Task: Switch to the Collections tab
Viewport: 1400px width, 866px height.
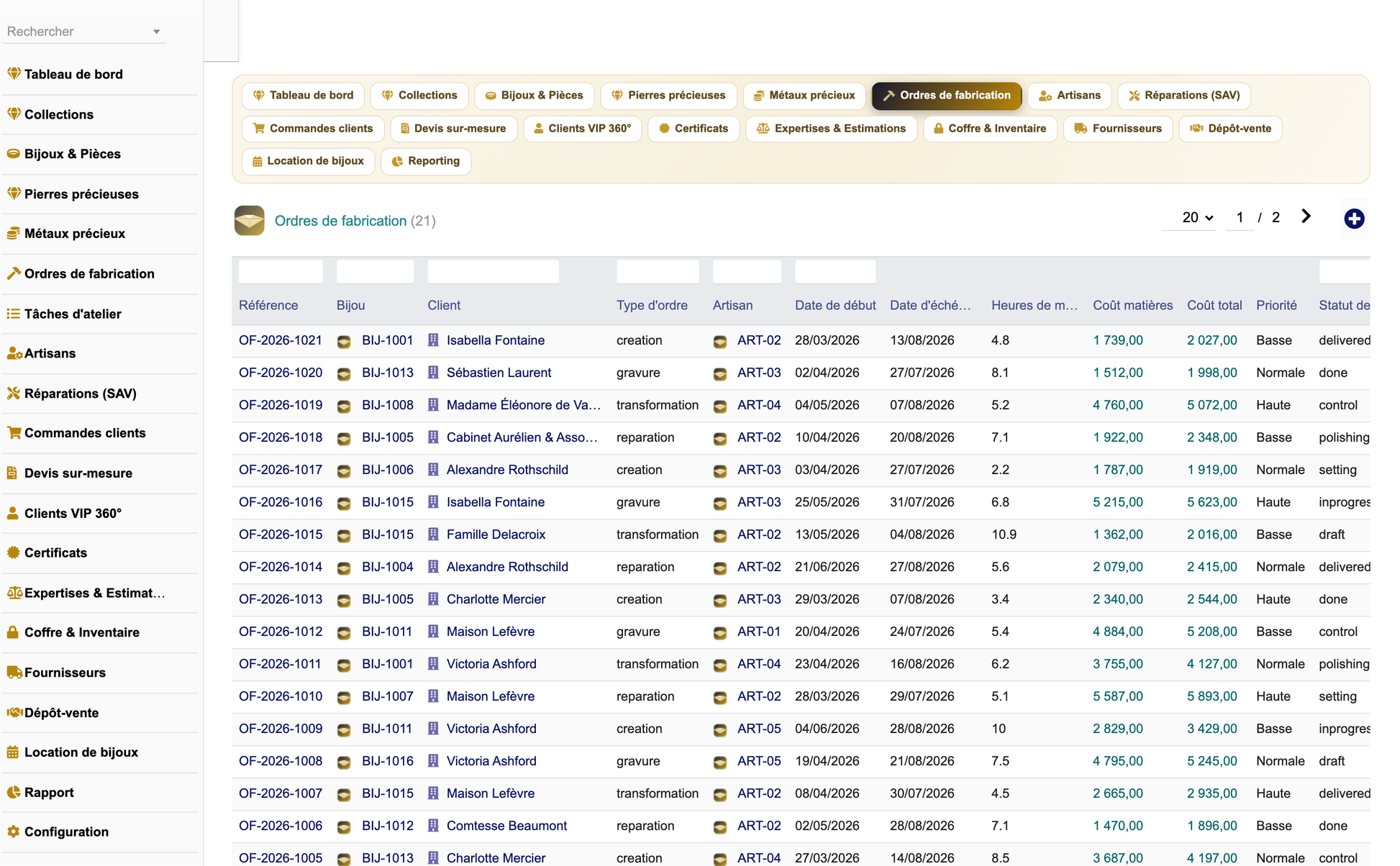Action: 419,96
